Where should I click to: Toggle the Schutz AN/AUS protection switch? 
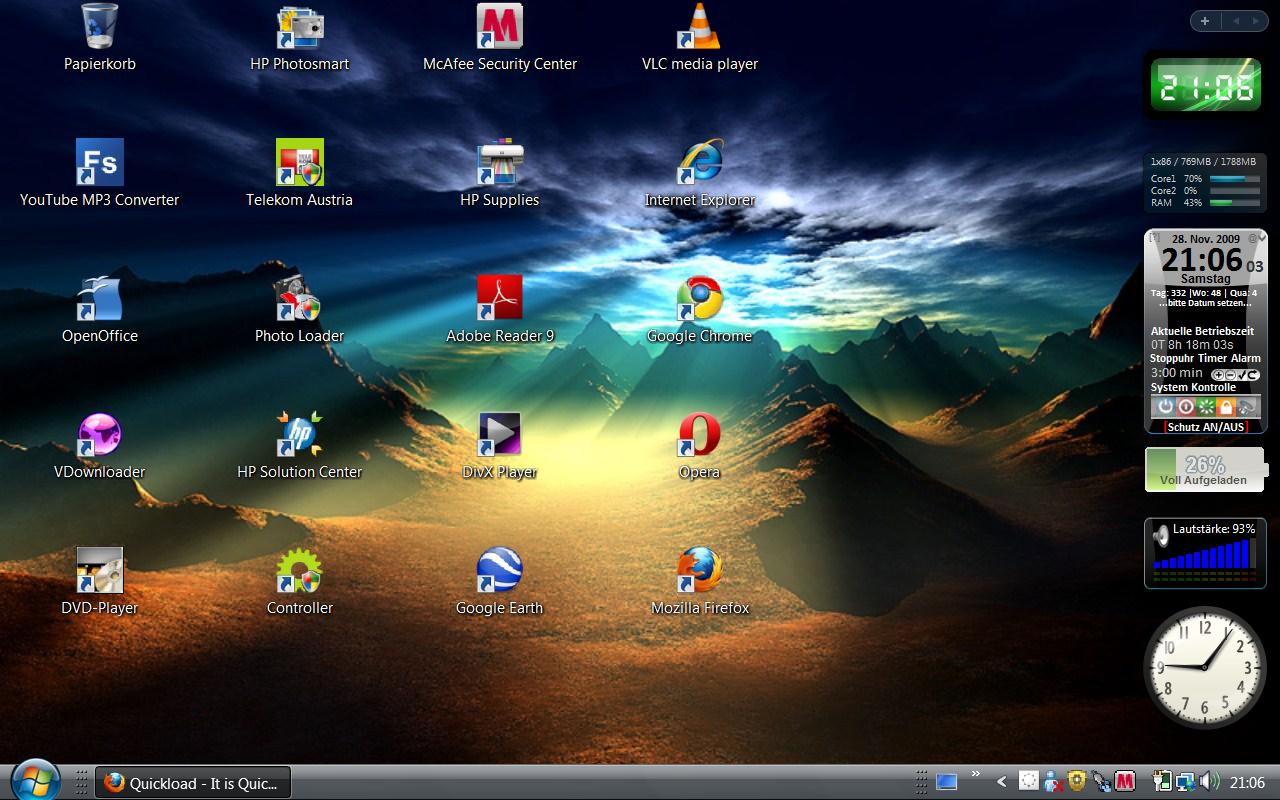point(1205,427)
